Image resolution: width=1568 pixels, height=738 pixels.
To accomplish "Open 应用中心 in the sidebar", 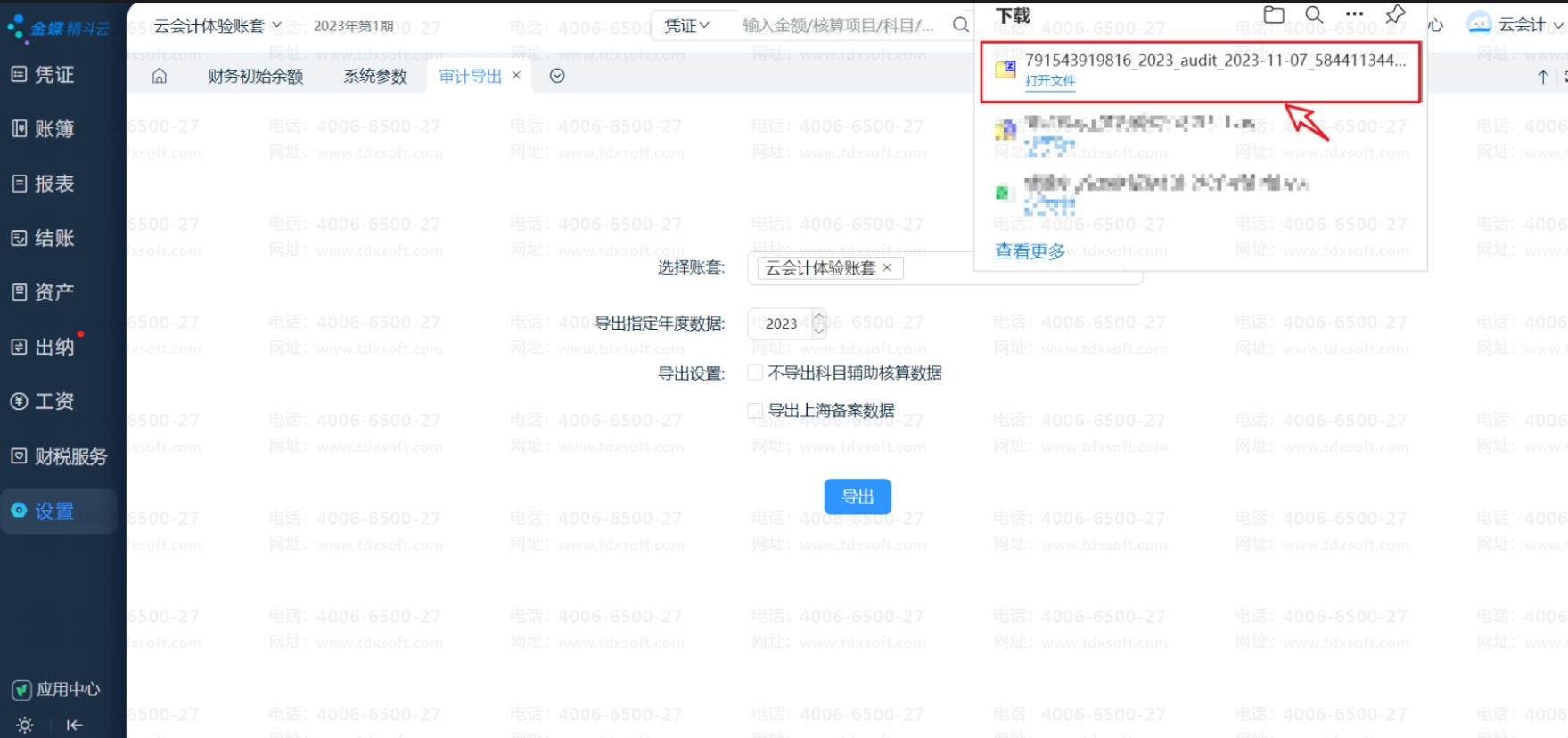I will click(x=56, y=689).
